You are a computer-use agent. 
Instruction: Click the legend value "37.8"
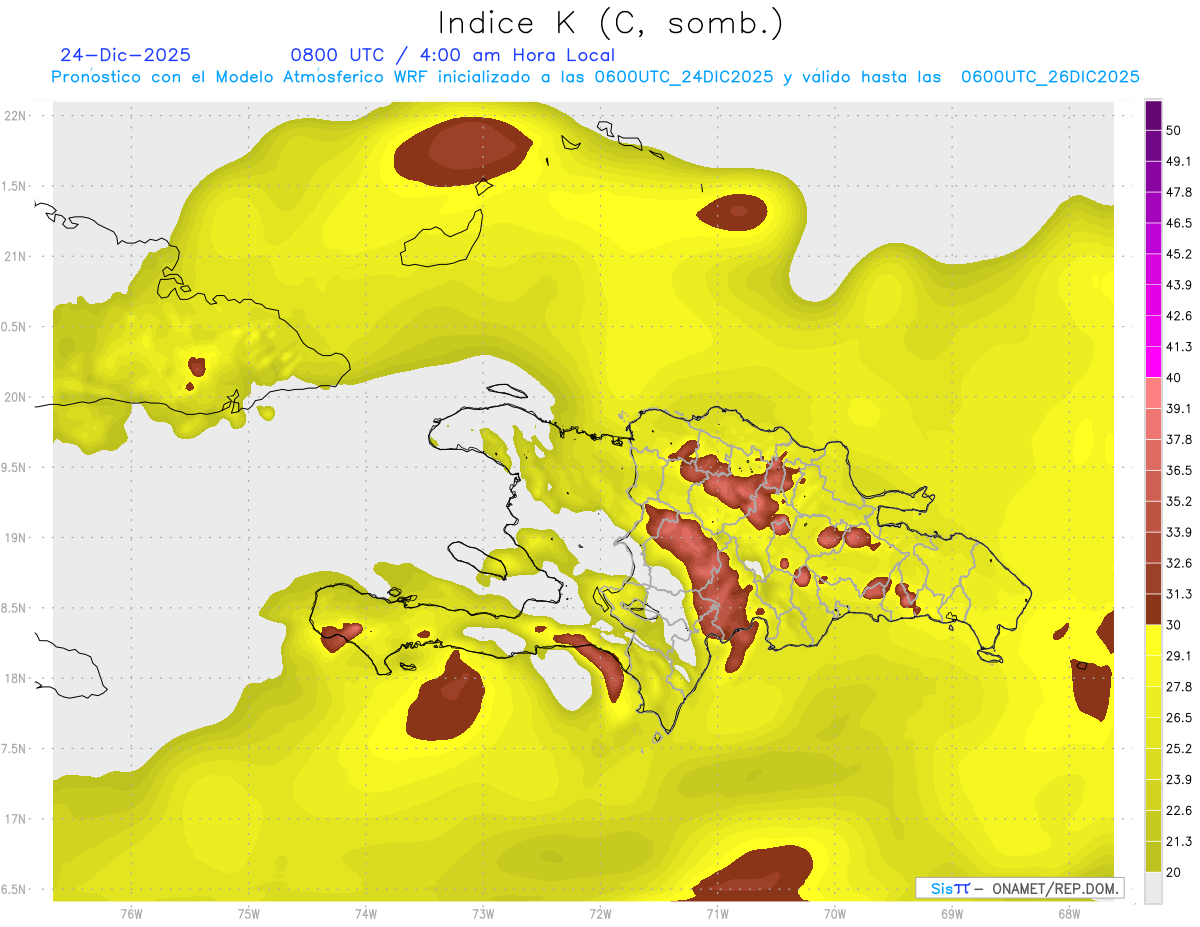[1179, 439]
